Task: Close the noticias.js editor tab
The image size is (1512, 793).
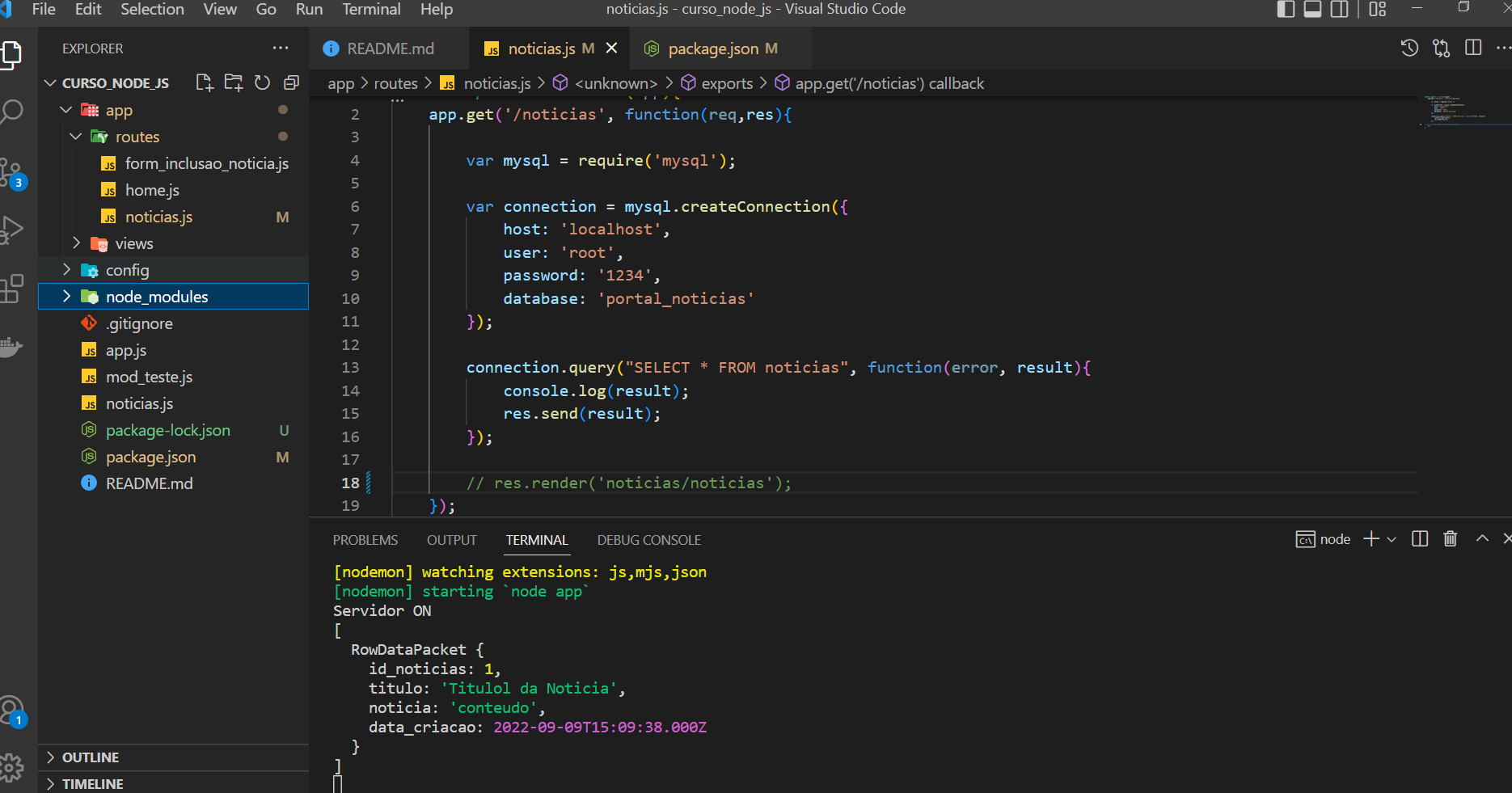Action: [x=612, y=49]
